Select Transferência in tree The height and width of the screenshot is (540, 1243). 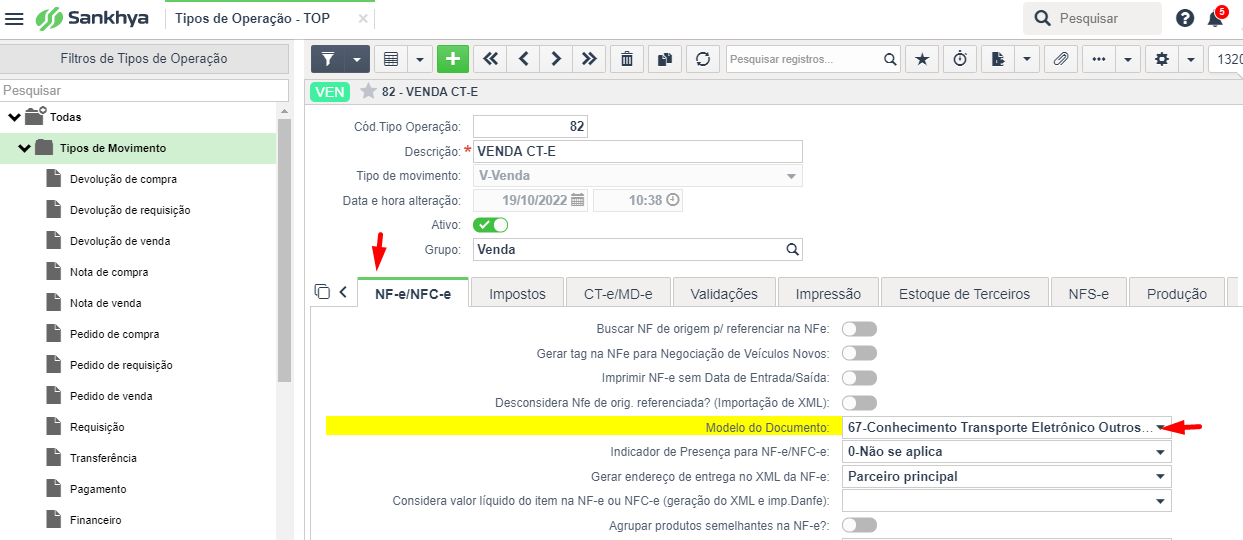[103, 458]
